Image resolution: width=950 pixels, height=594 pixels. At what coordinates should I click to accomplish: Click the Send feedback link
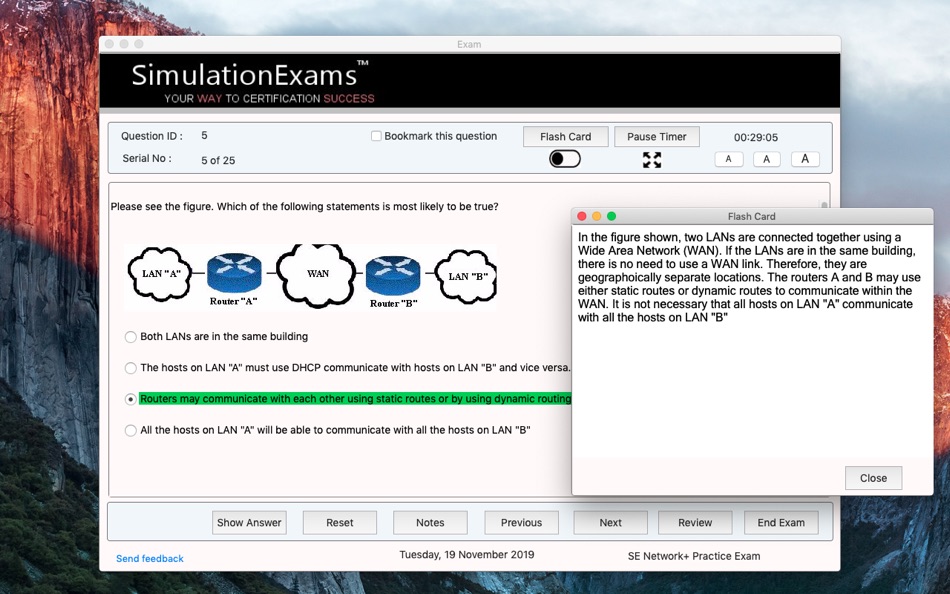(150, 558)
